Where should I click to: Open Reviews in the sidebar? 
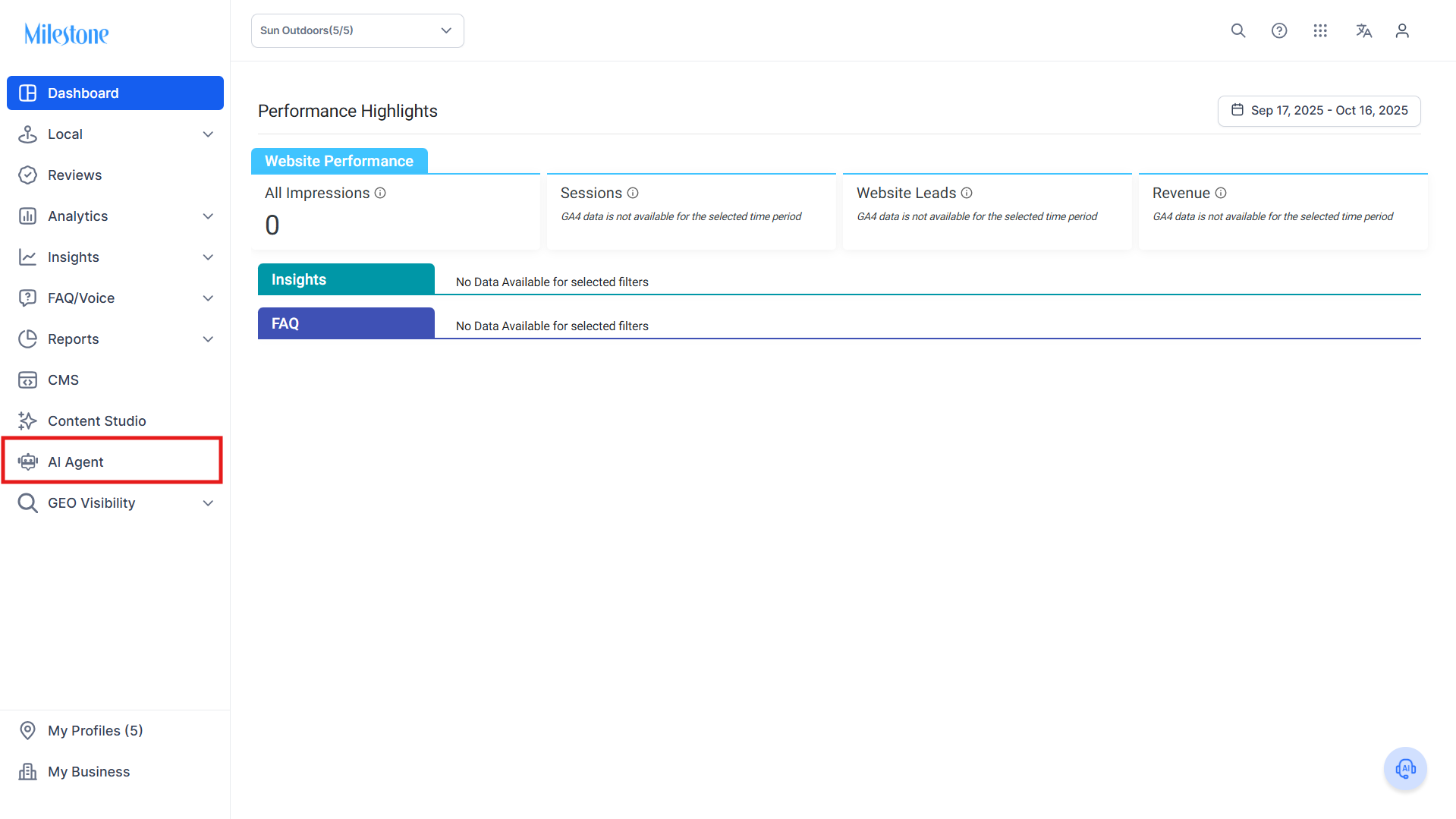(115, 175)
